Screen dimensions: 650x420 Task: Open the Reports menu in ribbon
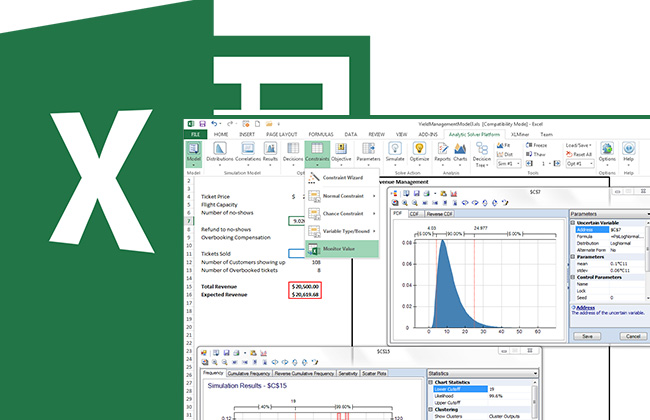click(x=442, y=153)
